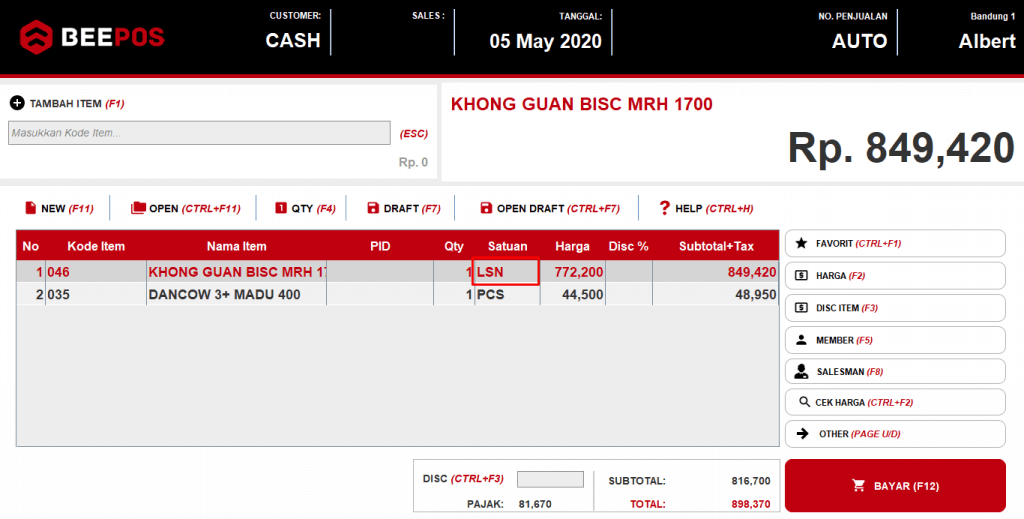Click the Satuan column header
Screen dimensions: 1024x519
tap(507, 246)
